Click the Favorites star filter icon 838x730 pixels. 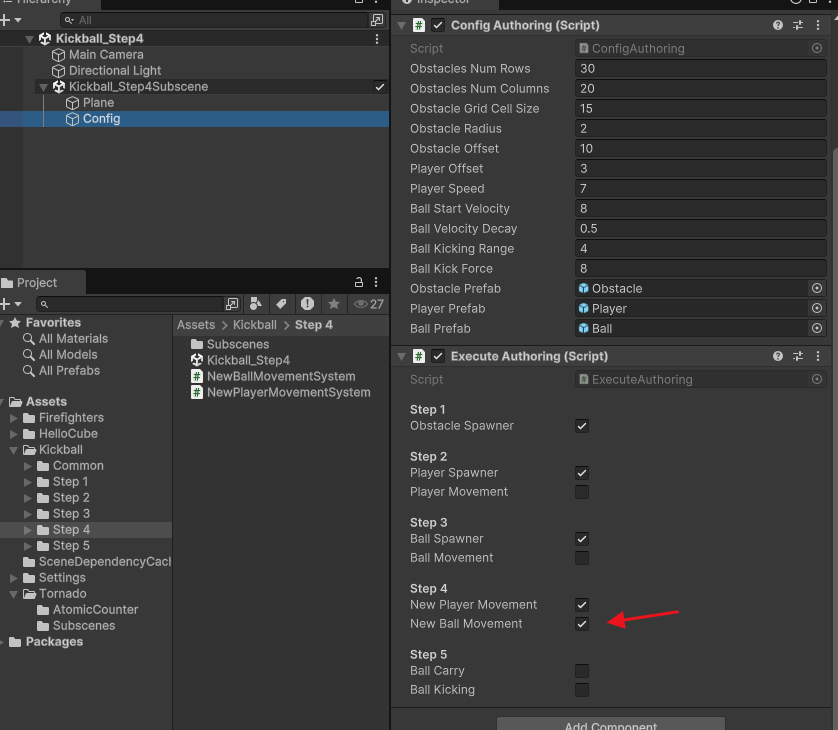point(334,304)
